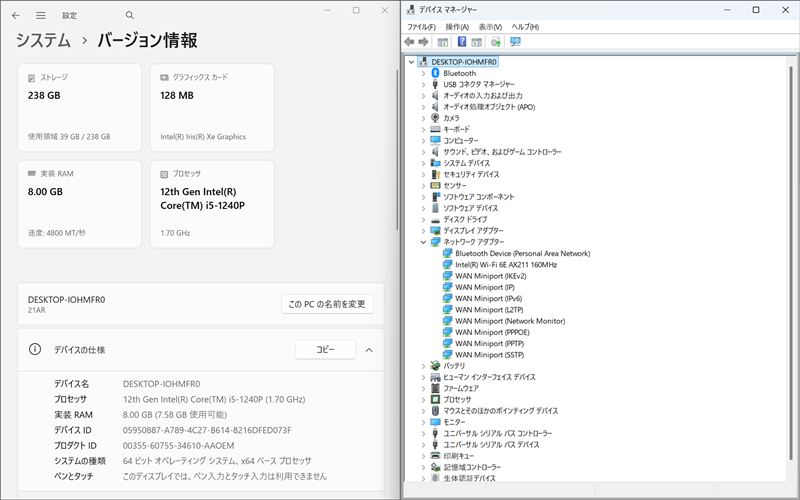Image resolution: width=800 pixels, height=500 pixels.
Task: Collapse the デバイスの仕様 section chevron
Action: (x=369, y=350)
